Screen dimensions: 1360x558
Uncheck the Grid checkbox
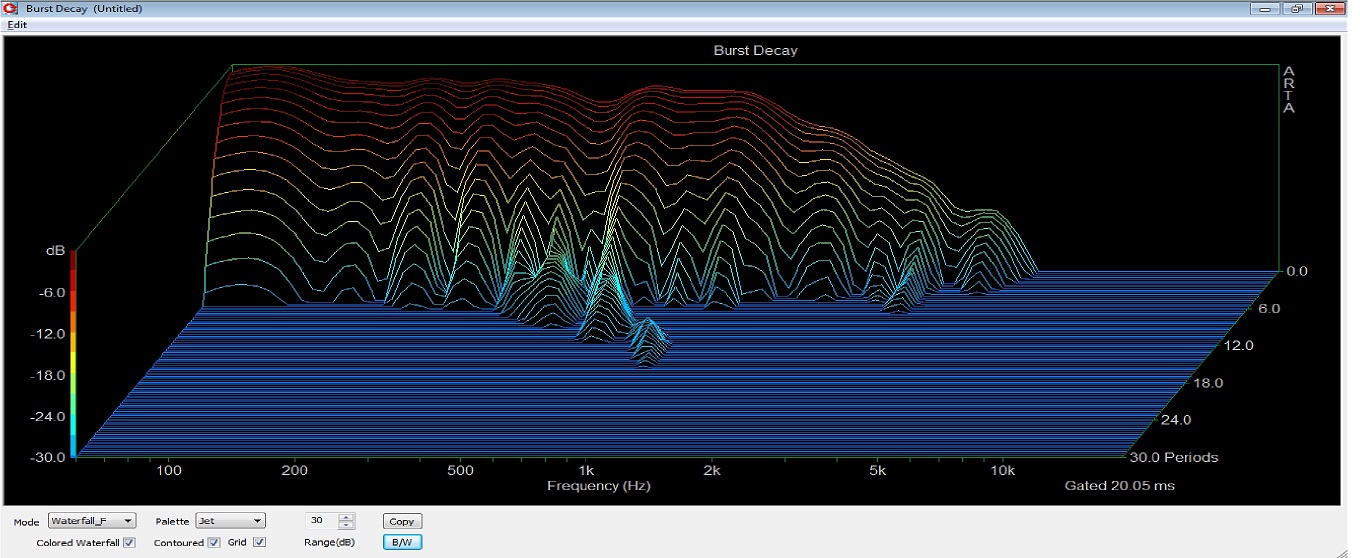260,543
